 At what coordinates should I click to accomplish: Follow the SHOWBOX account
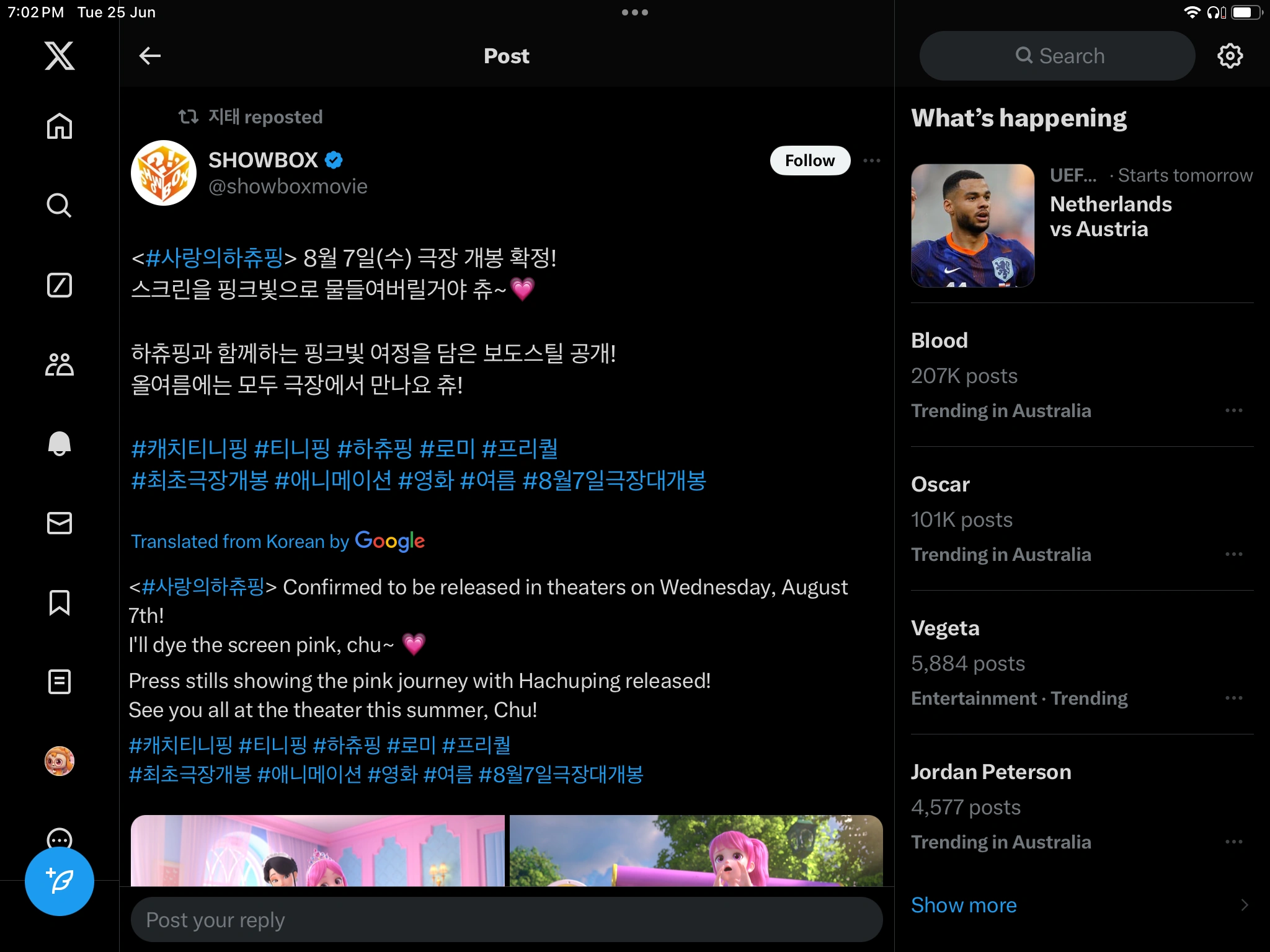click(x=809, y=161)
